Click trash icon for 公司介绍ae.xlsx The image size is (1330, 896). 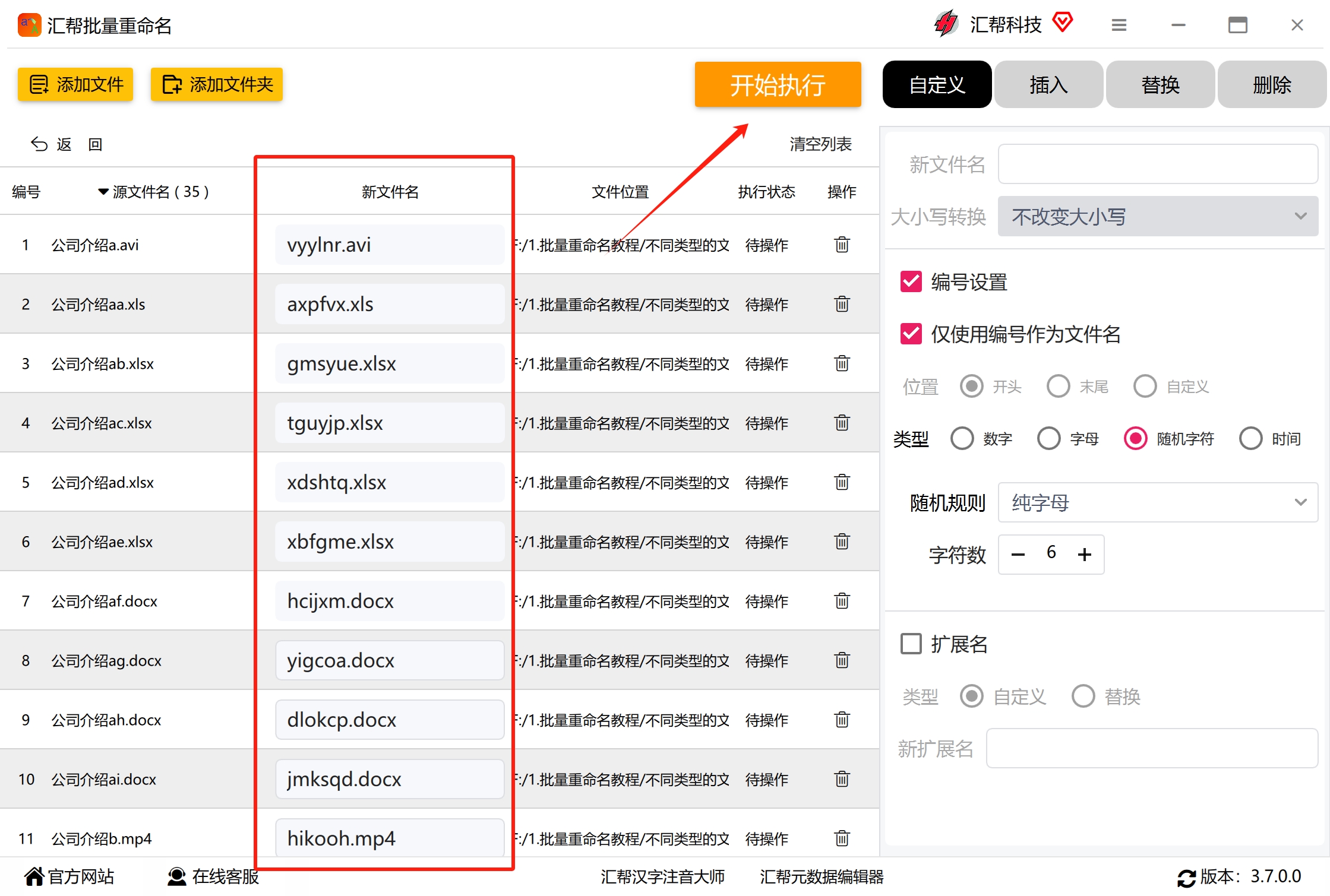pos(842,542)
